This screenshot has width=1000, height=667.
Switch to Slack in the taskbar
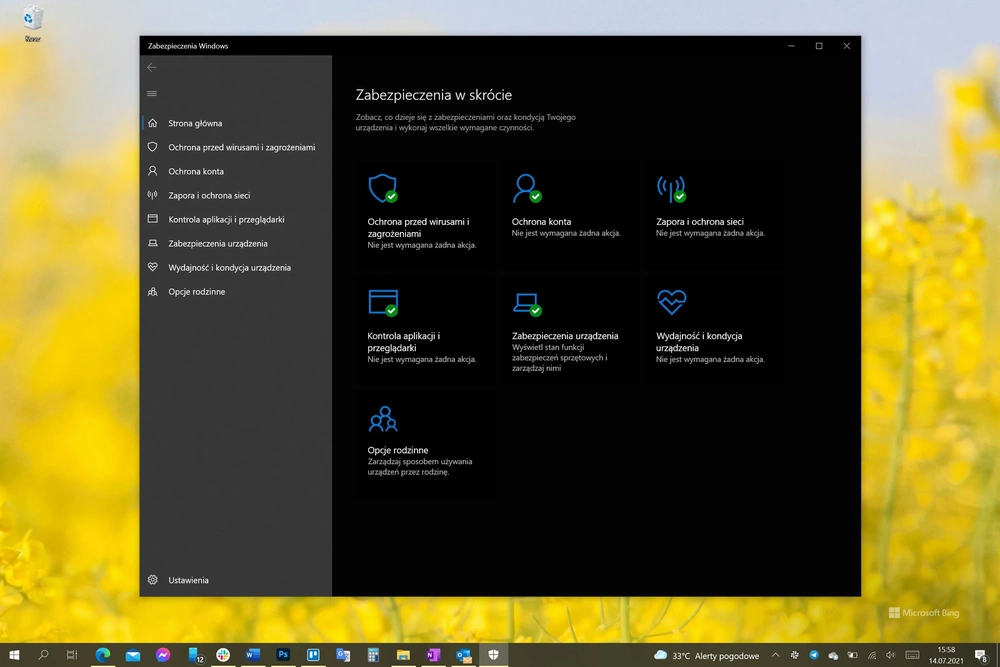(x=223, y=655)
